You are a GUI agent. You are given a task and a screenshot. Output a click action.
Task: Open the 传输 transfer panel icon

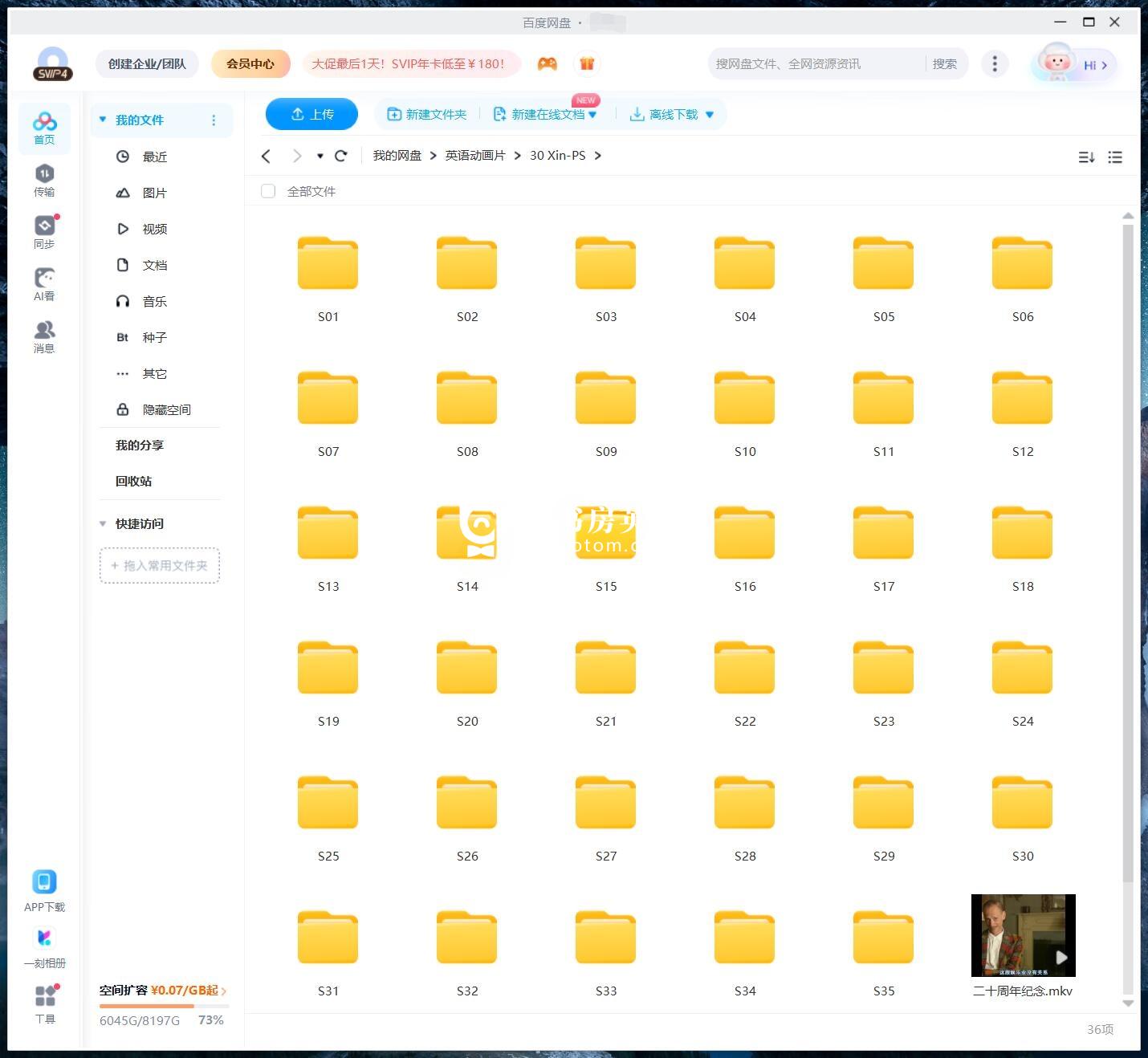[x=44, y=178]
